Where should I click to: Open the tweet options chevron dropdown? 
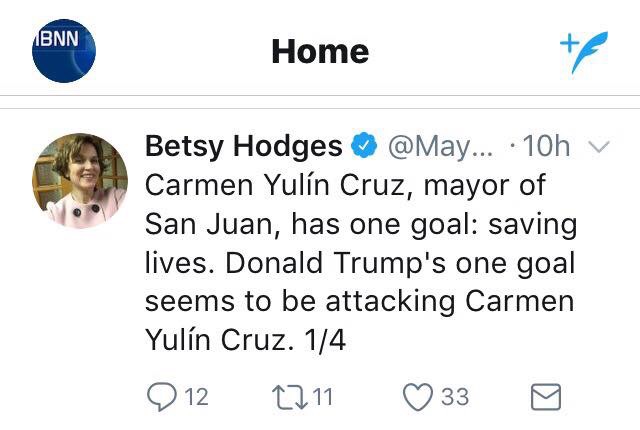tap(600, 147)
